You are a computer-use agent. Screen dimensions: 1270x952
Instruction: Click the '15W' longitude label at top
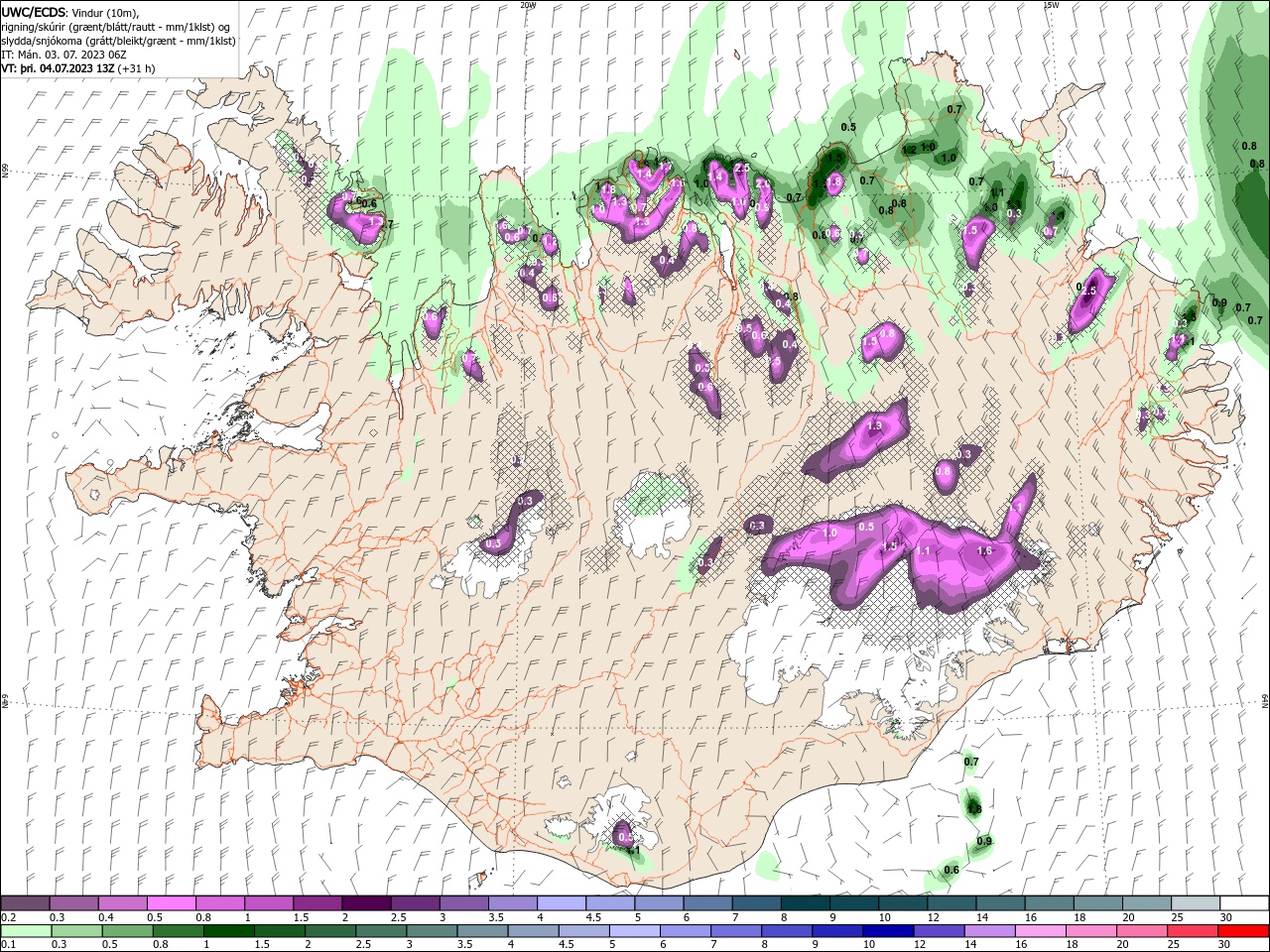point(1051,5)
